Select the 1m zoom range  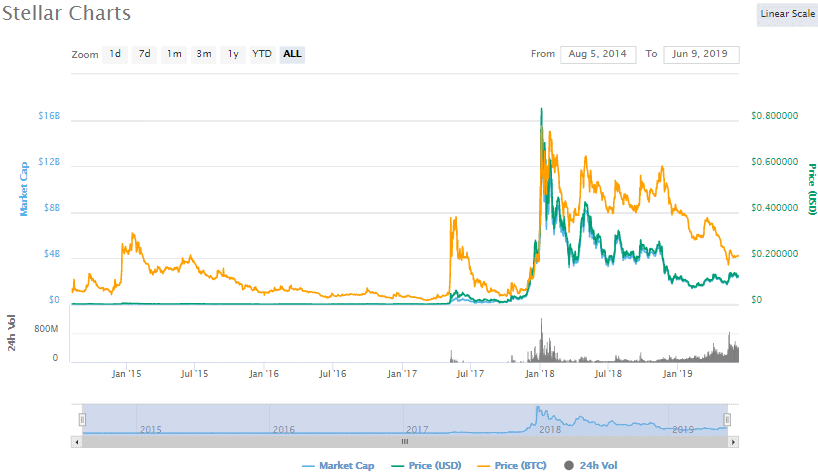(x=174, y=54)
